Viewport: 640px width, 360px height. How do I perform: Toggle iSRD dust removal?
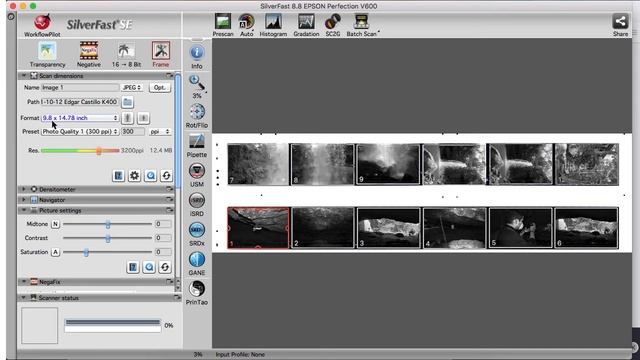coord(197,204)
